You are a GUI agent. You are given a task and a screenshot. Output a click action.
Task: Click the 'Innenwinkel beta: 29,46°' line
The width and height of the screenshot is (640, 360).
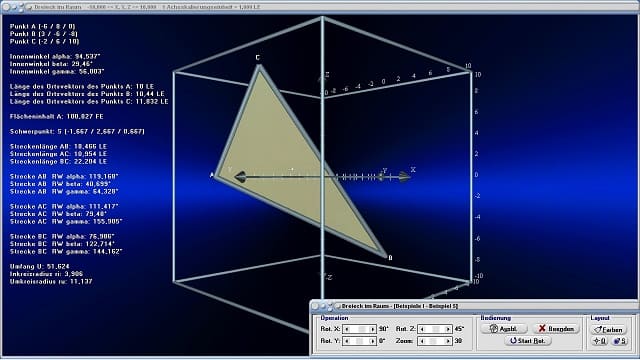point(51,64)
